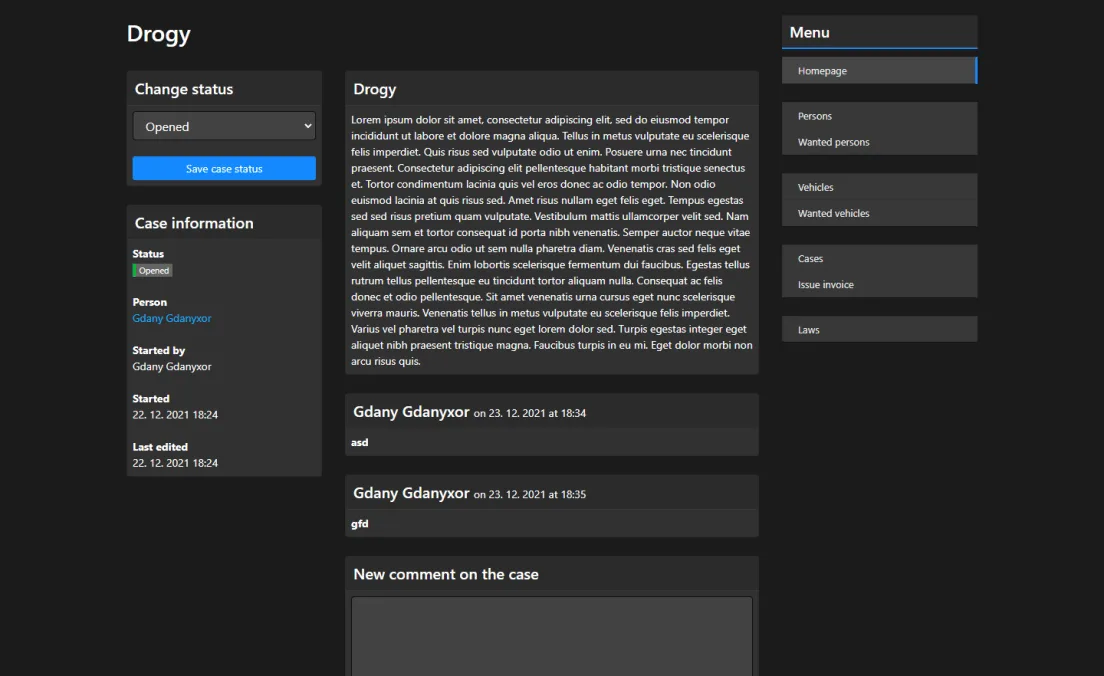Click the green Opened status badge
Image resolution: width=1104 pixels, height=676 pixels.
(x=152, y=270)
